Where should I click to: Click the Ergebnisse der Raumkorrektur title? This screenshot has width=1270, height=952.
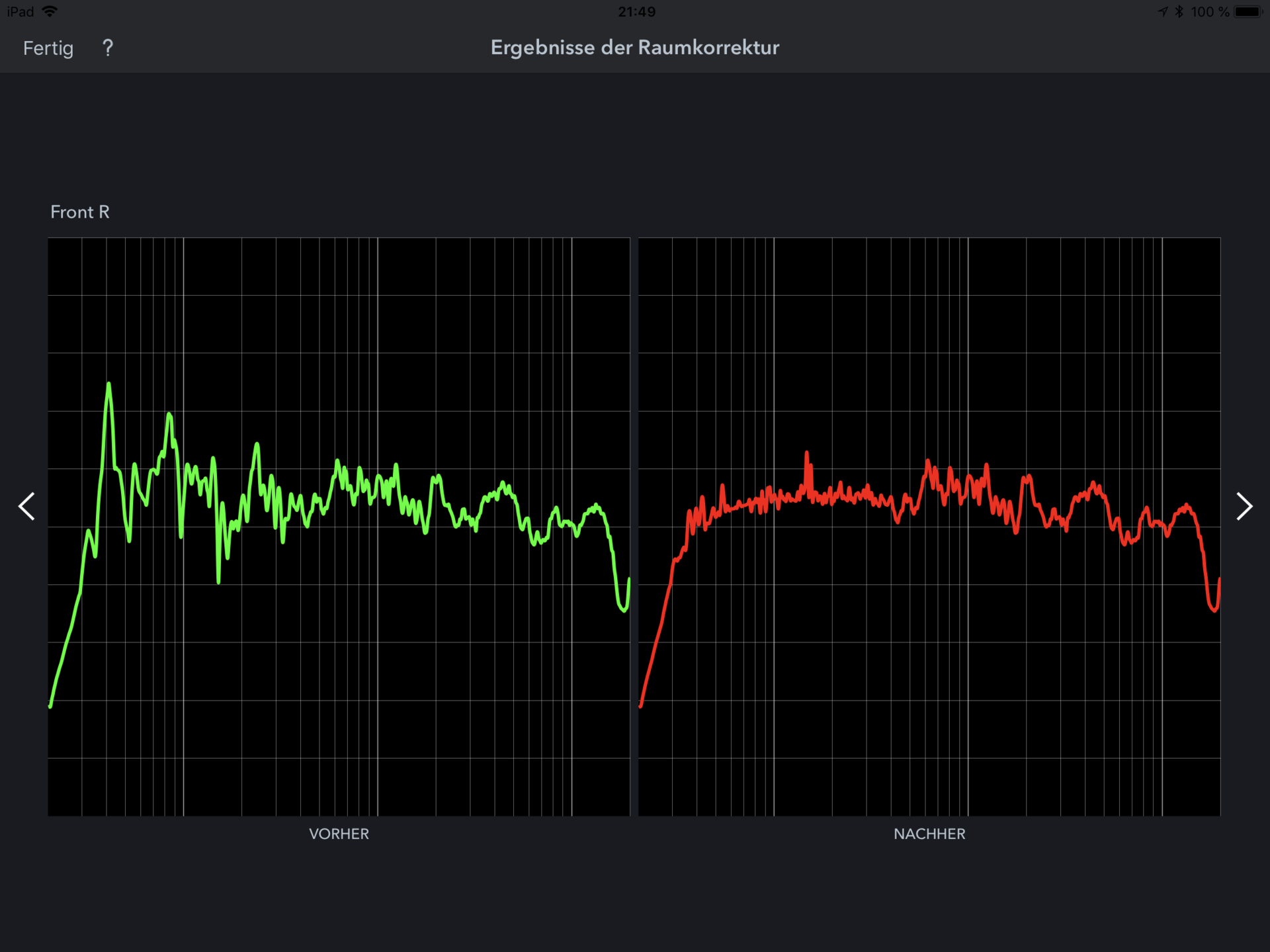[x=635, y=48]
